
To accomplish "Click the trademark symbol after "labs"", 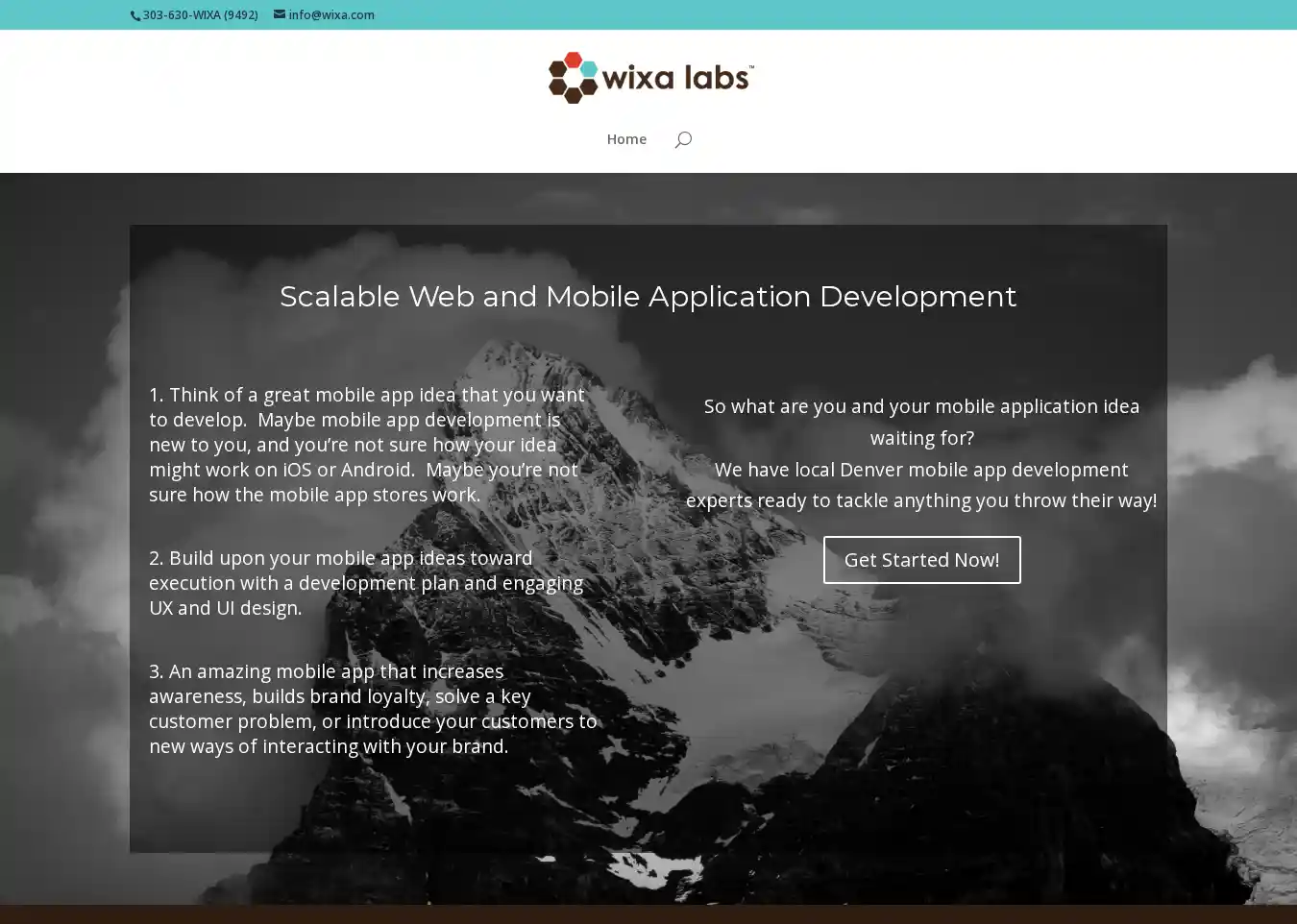I will pyautogui.click(x=751, y=67).
